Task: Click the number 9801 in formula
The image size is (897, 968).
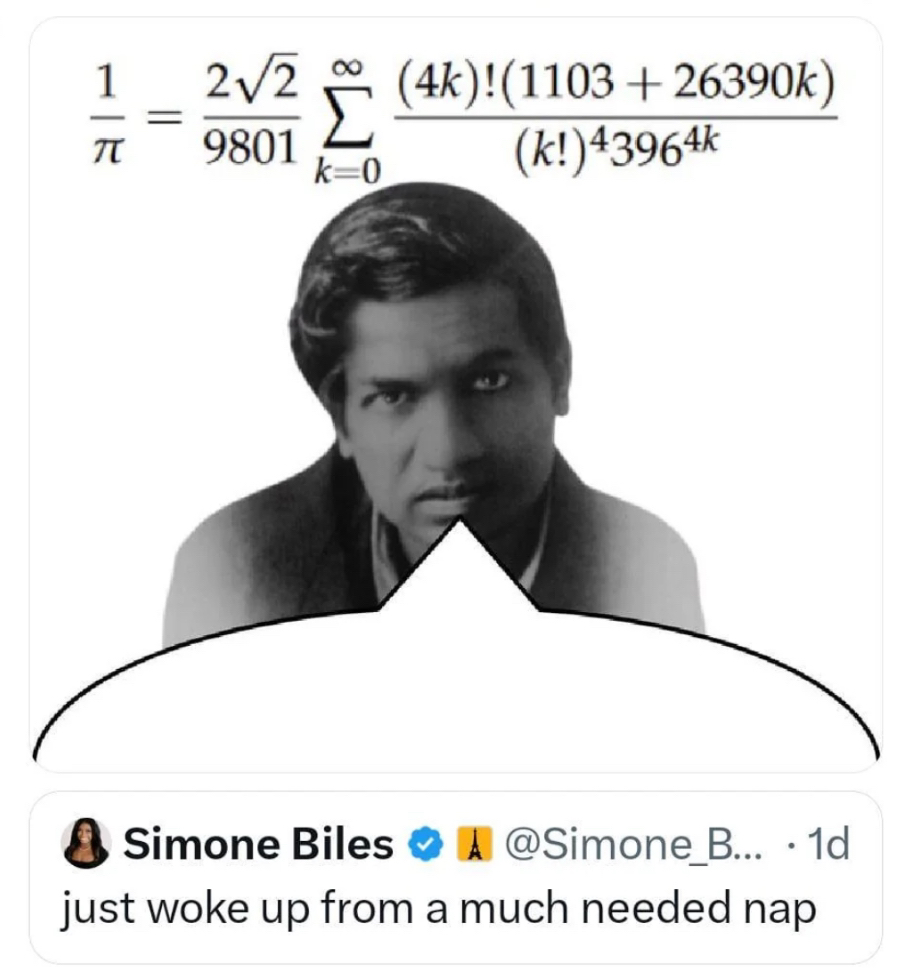Action: pos(250,149)
